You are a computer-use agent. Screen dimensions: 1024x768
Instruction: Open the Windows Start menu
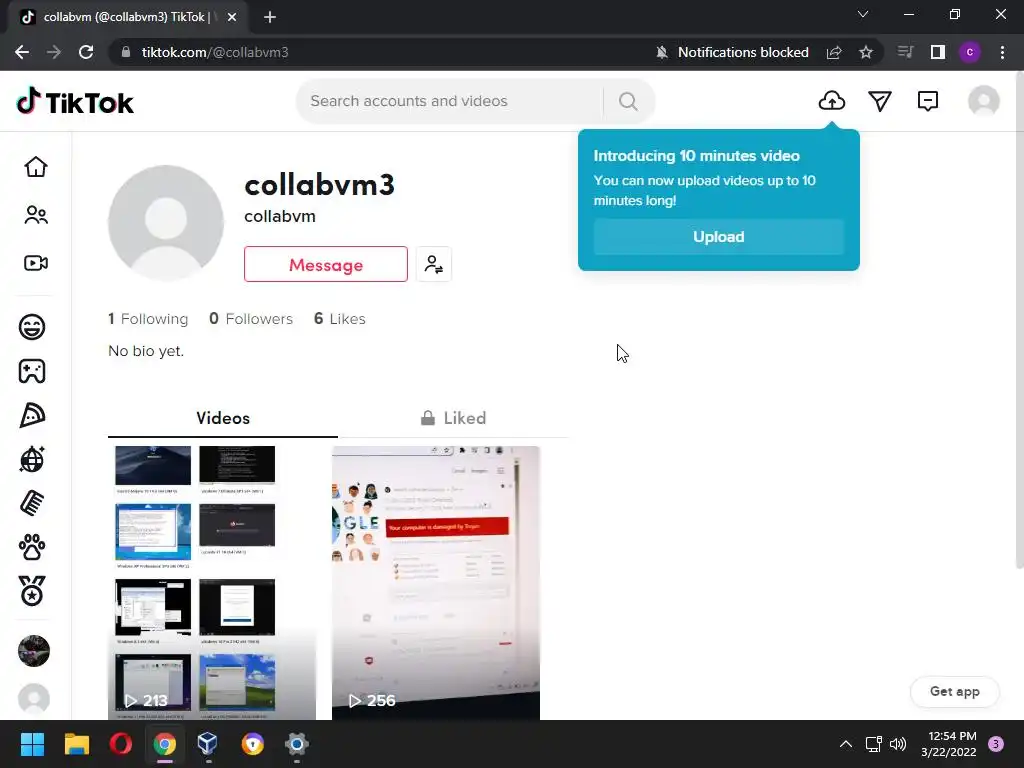pos(32,744)
